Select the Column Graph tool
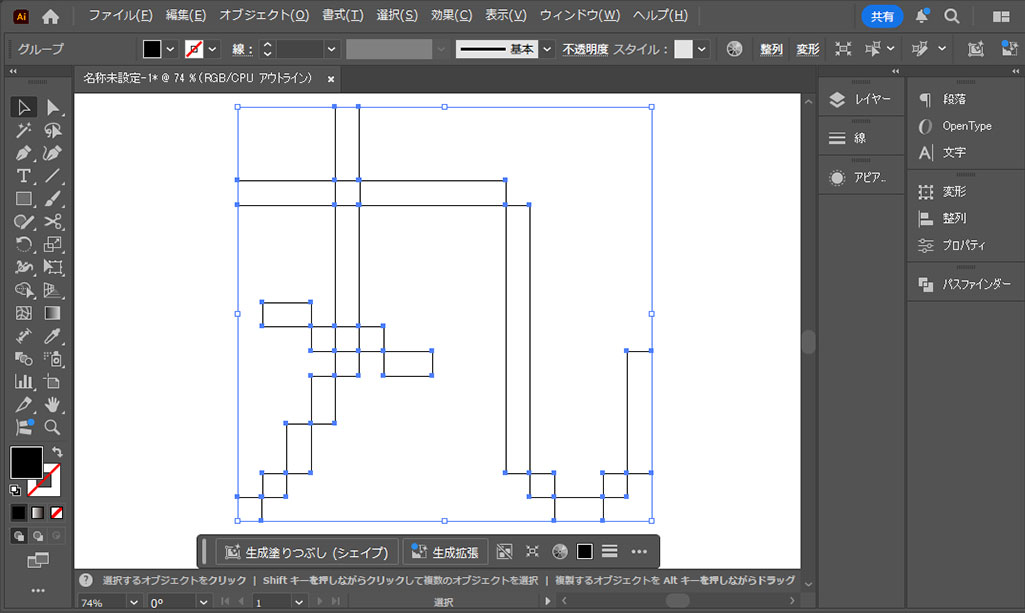Image resolution: width=1025 pixels, height=613 pixels. click(24, 382)
